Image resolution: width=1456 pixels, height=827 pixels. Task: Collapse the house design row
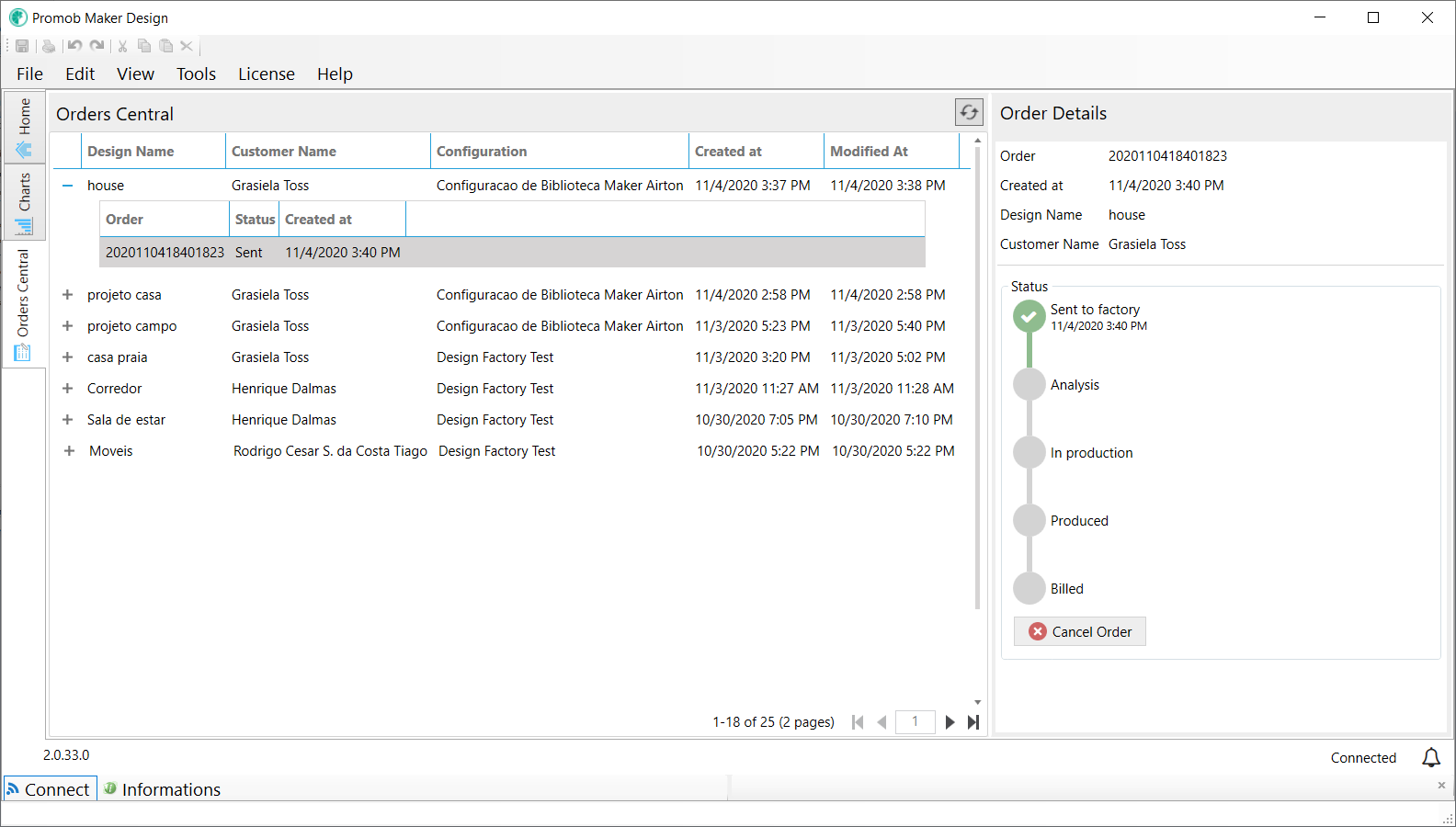67,186
